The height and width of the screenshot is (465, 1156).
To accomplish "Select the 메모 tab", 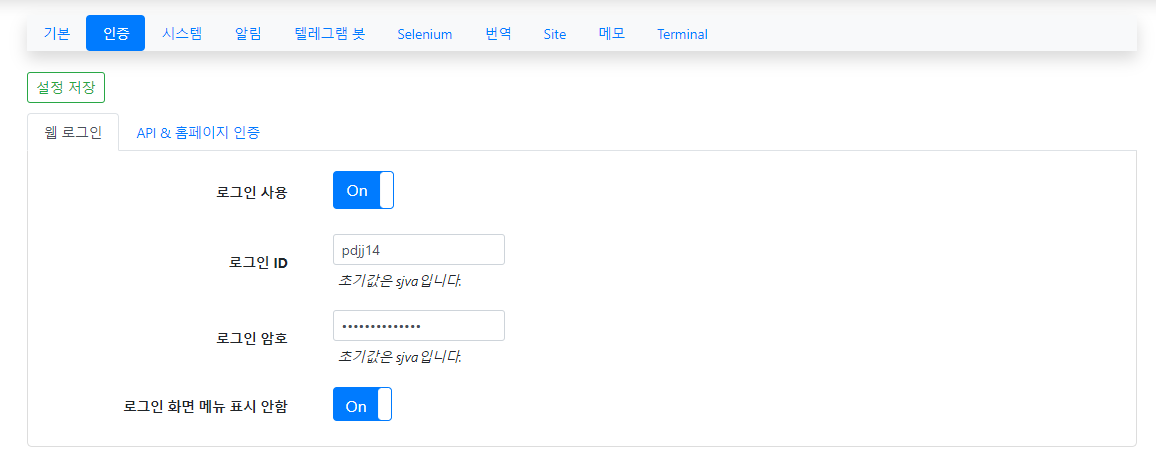I will [x=612, y=33].
